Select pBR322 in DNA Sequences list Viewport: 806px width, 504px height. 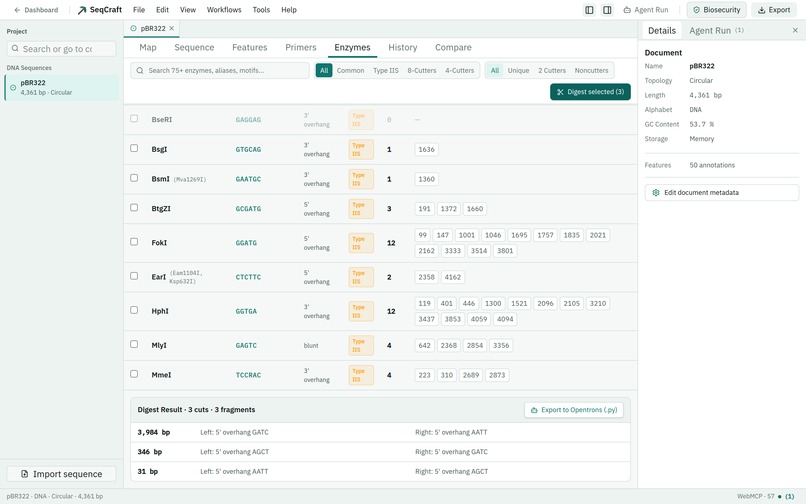[x=62, y=87]
